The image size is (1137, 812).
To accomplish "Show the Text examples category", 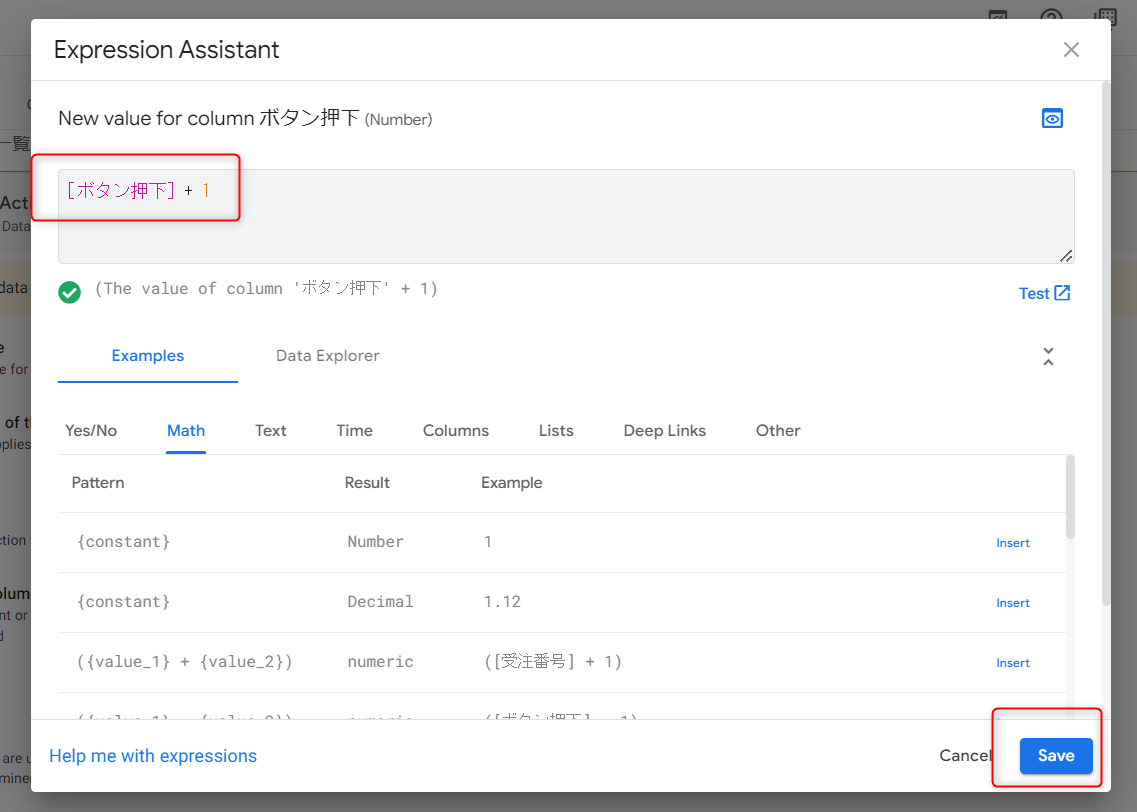I will (x=270, y=431).
